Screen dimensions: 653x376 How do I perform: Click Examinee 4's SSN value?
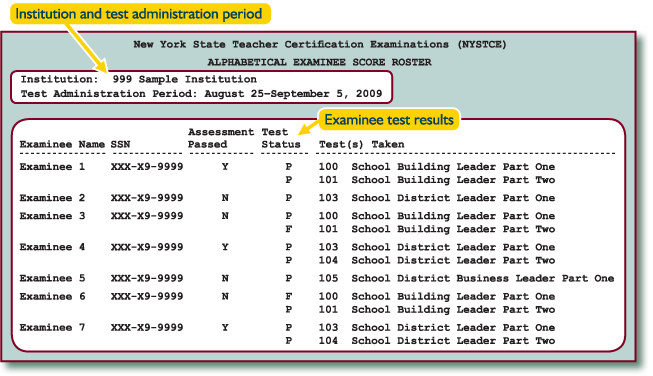point(147,247)
